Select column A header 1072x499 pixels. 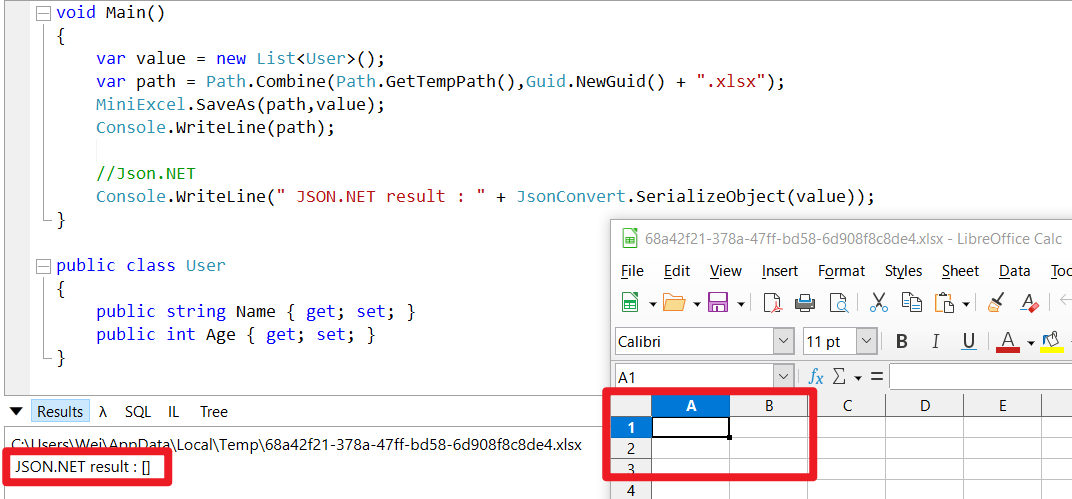(x=691, y=405)
